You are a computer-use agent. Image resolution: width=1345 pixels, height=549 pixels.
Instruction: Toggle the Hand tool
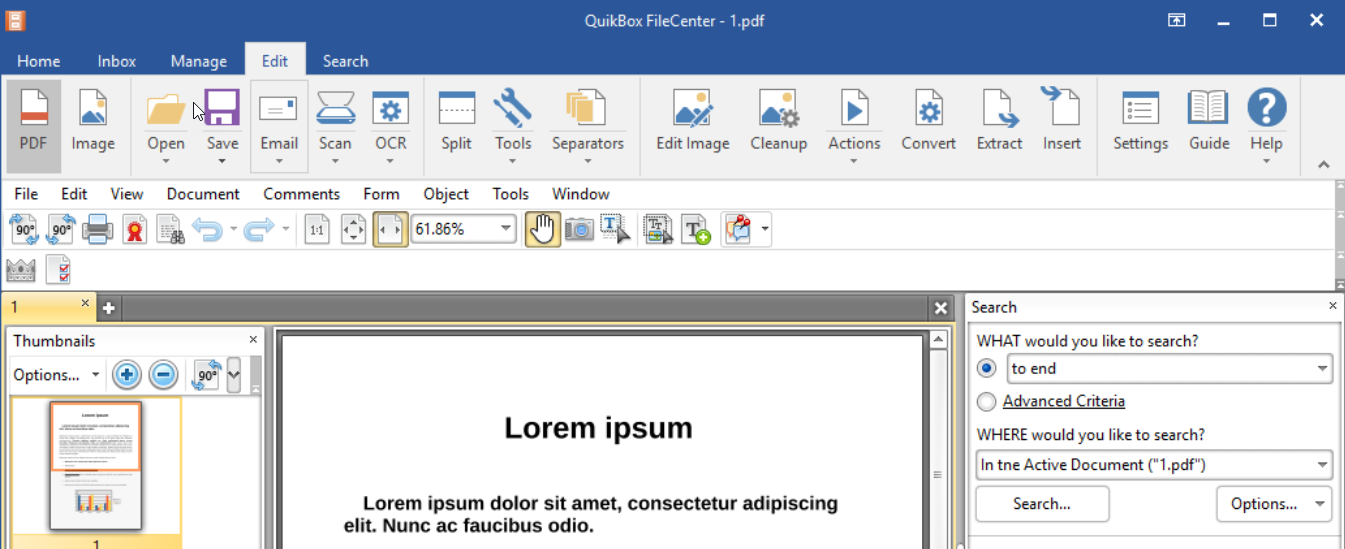point(542,230)
